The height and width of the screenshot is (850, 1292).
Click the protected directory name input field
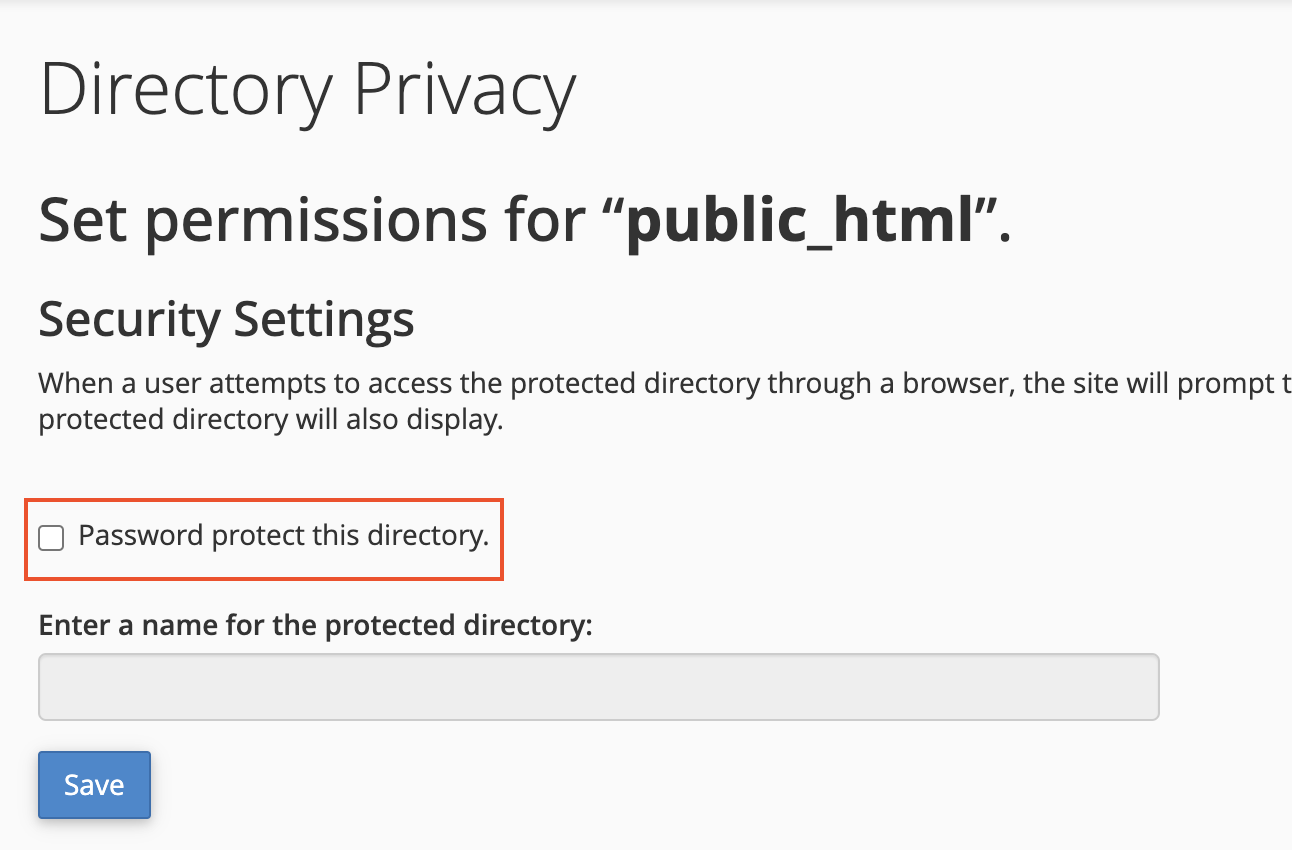[598, 687]
